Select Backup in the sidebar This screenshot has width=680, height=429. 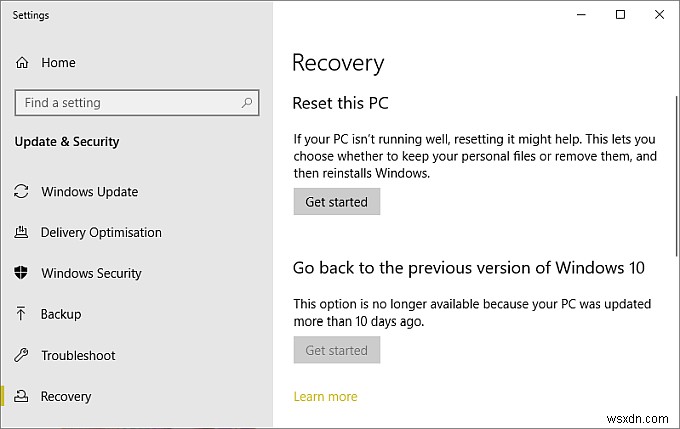pos(61,314)
